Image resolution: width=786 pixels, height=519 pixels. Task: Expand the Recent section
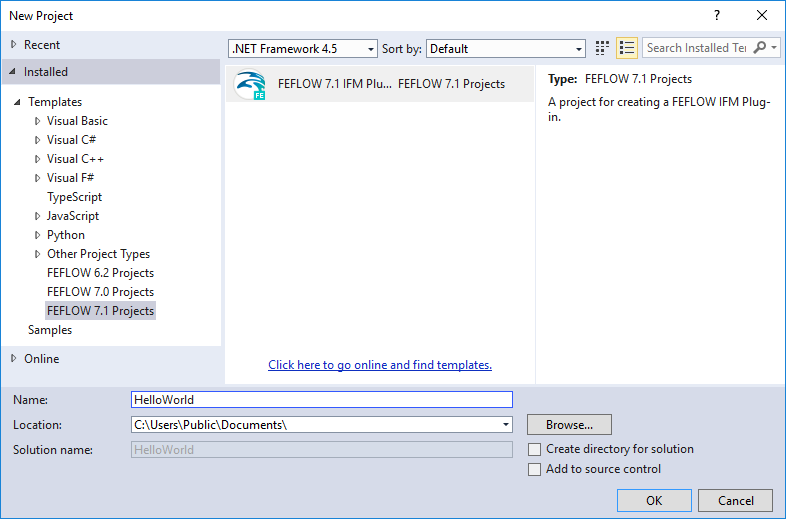coord(14,45)
